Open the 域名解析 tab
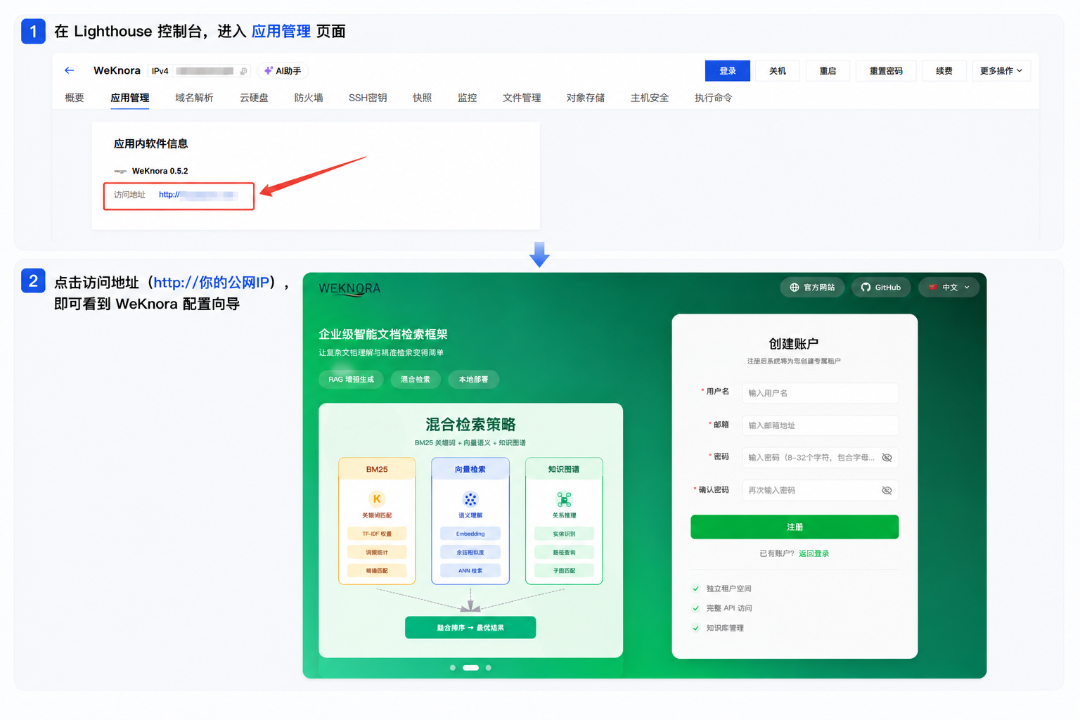Screen dimensions: 1080x720 tap(194, 98)
